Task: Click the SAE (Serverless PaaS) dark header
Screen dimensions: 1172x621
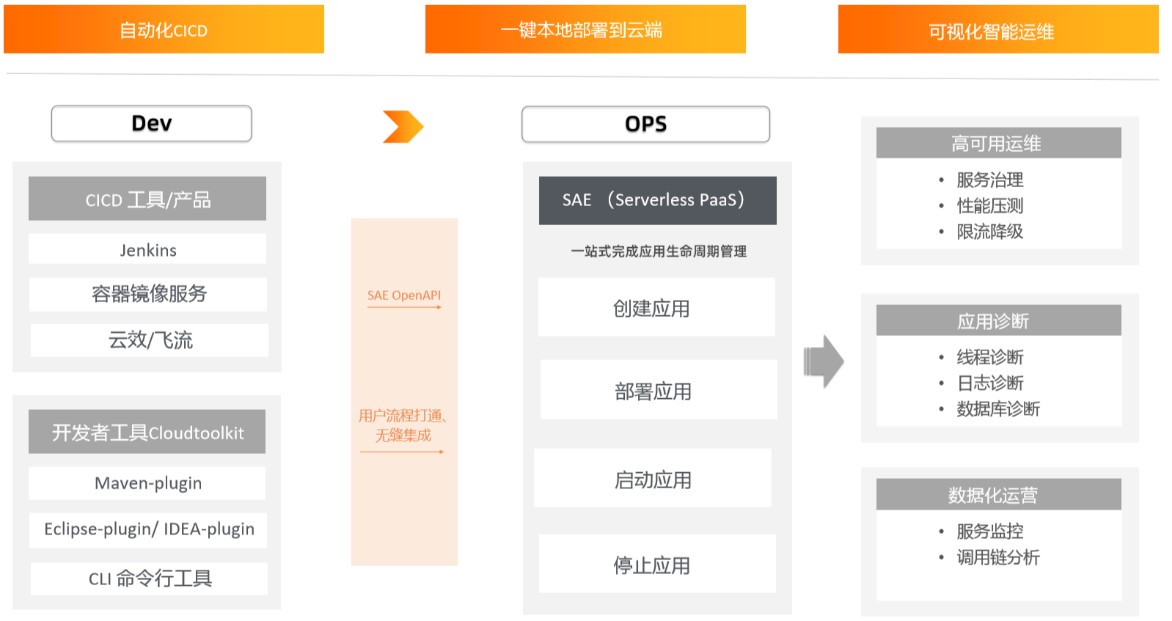Action: [656, 200]
